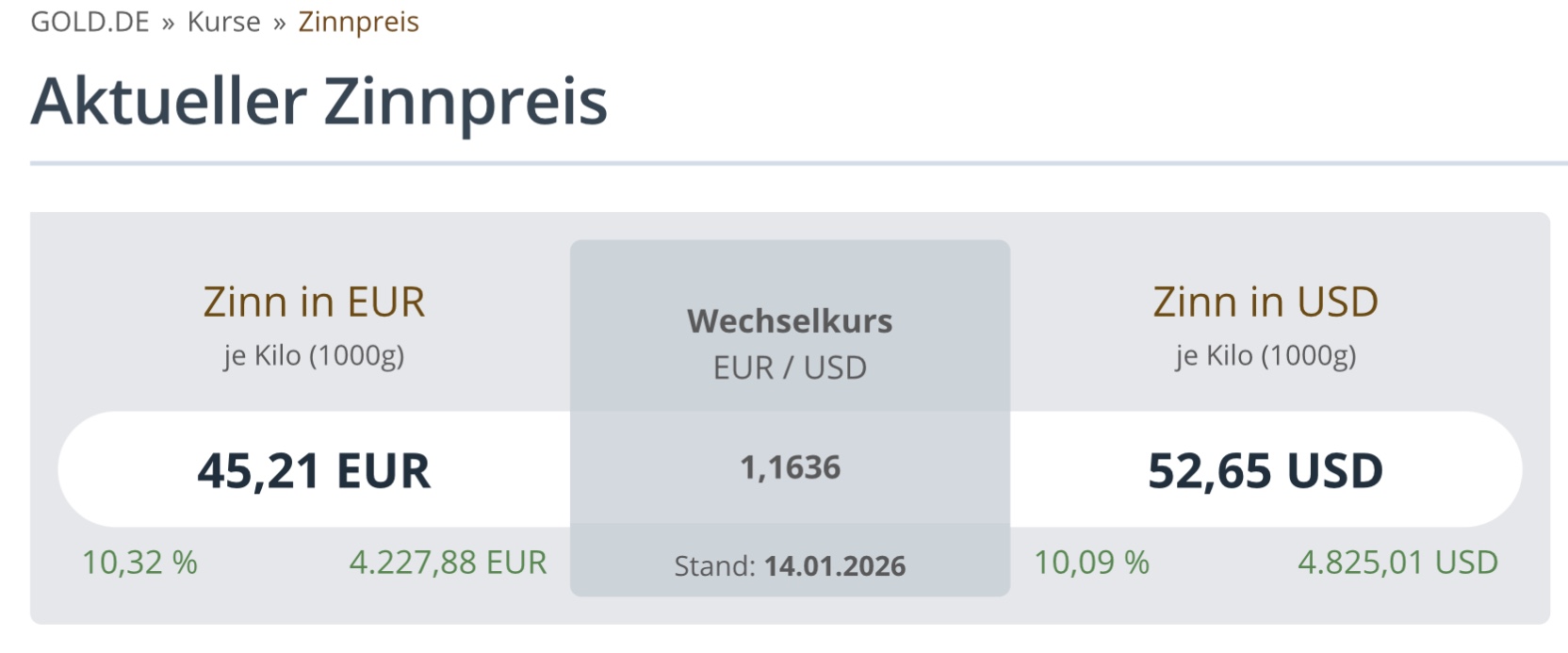The height and width of the screenshot is (653, 1568).
Task: Click the 10,09 % change figure
Action: tap(1091, 563)
